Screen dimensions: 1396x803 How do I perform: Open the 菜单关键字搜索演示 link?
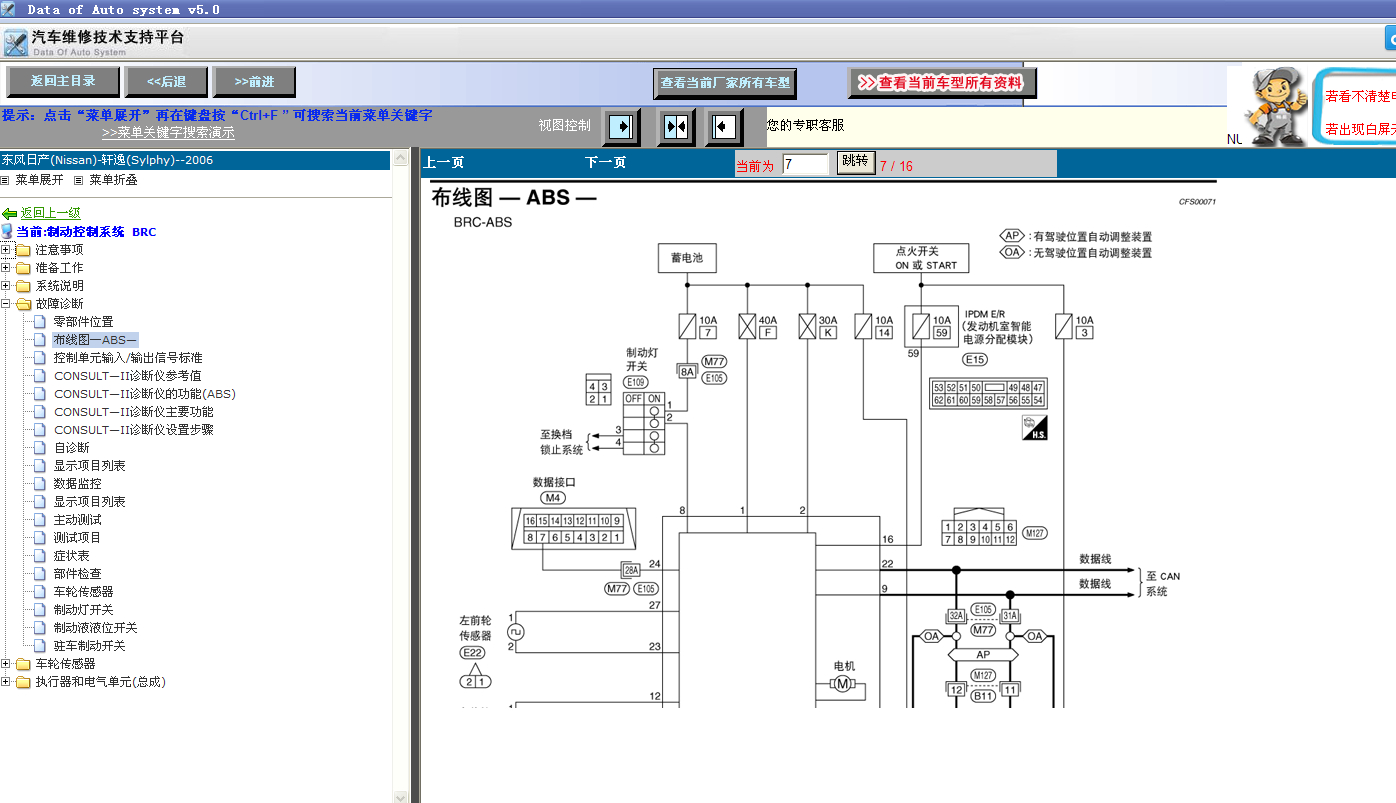168,133
